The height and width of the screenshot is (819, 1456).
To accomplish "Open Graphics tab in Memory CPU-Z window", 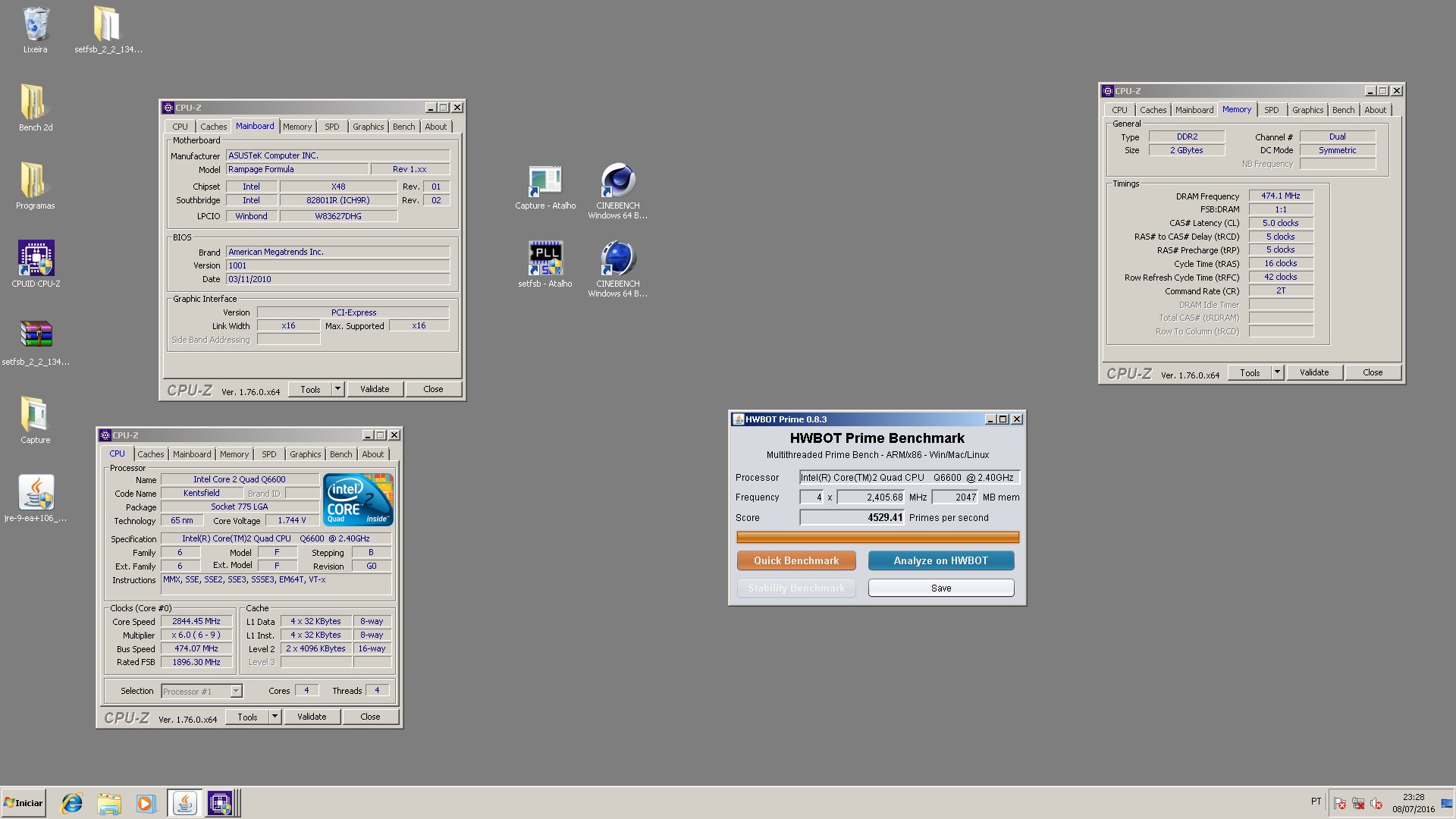I will (x=1307, y=110).
